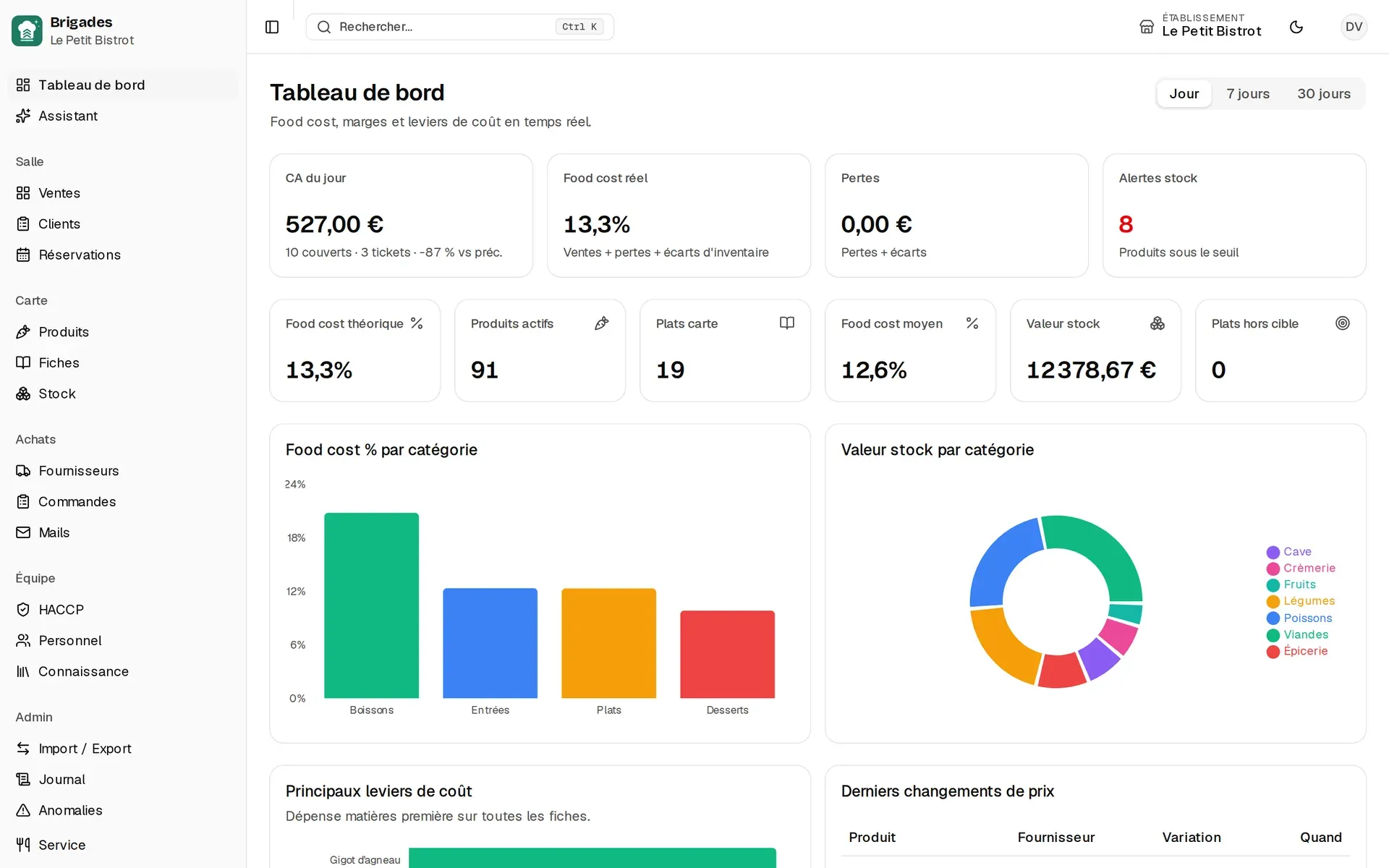Select the 30 jours period tab

1323,93
